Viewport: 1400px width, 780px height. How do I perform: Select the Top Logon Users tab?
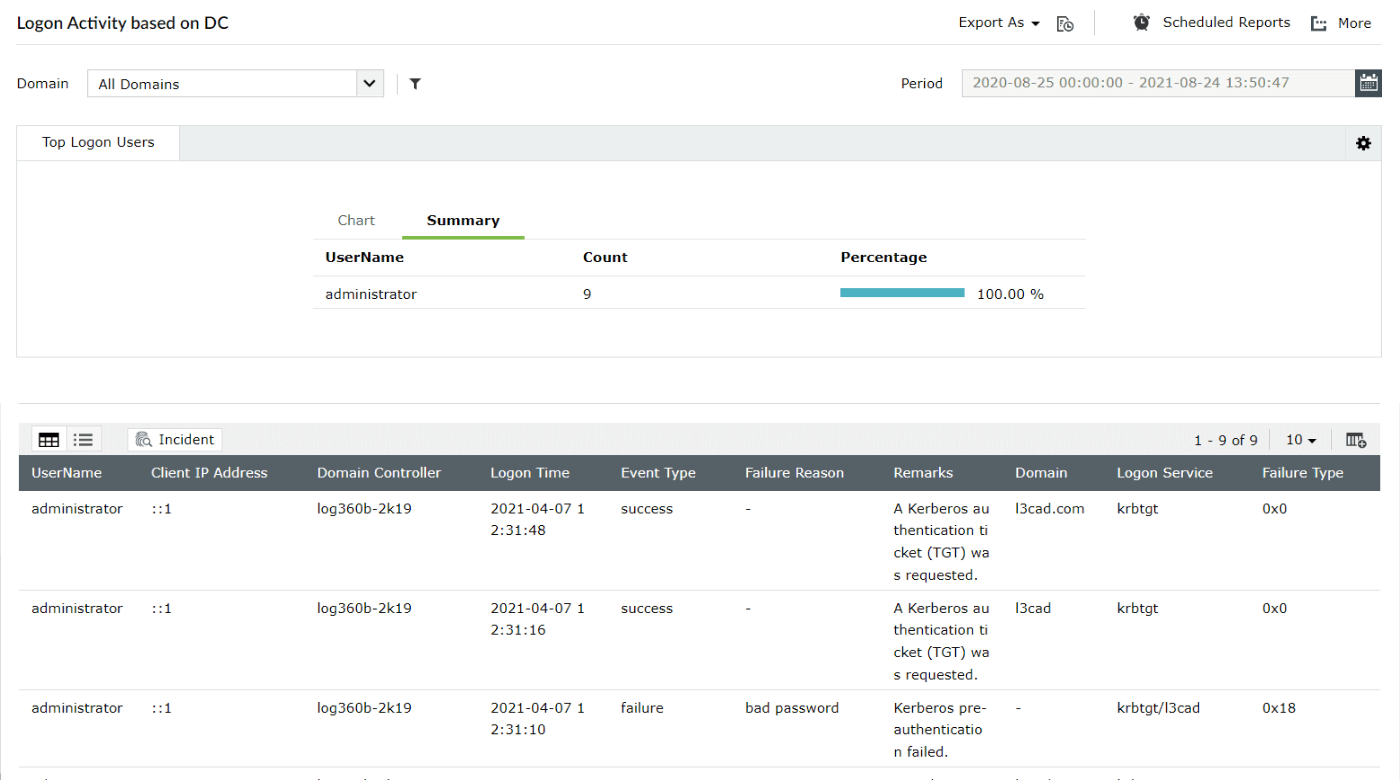tap(97, 142)
